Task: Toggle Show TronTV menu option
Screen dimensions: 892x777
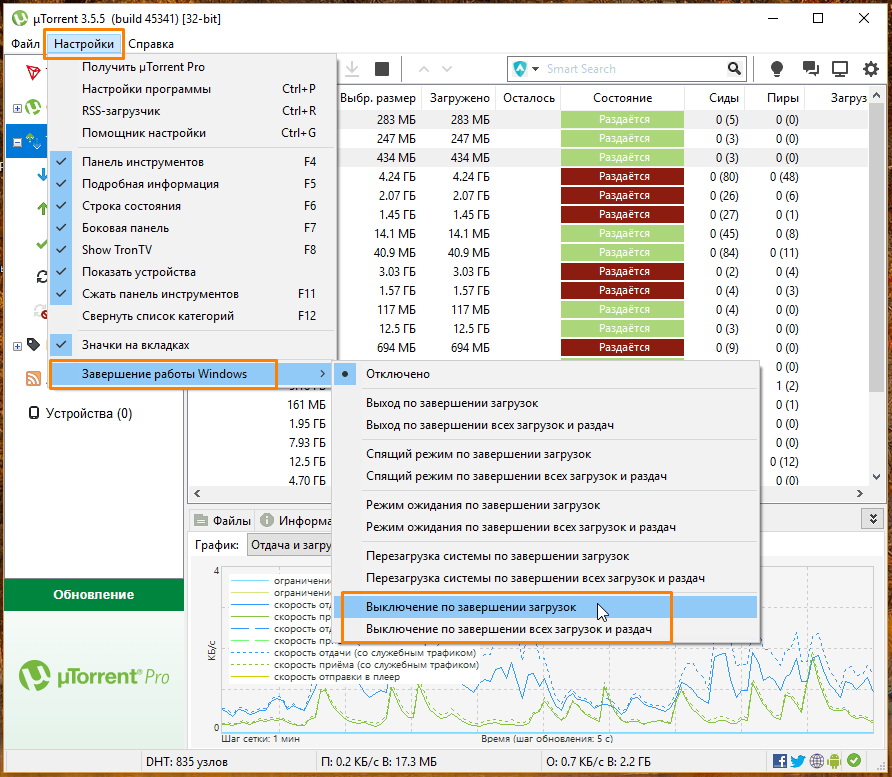Action: coord(193,250)
